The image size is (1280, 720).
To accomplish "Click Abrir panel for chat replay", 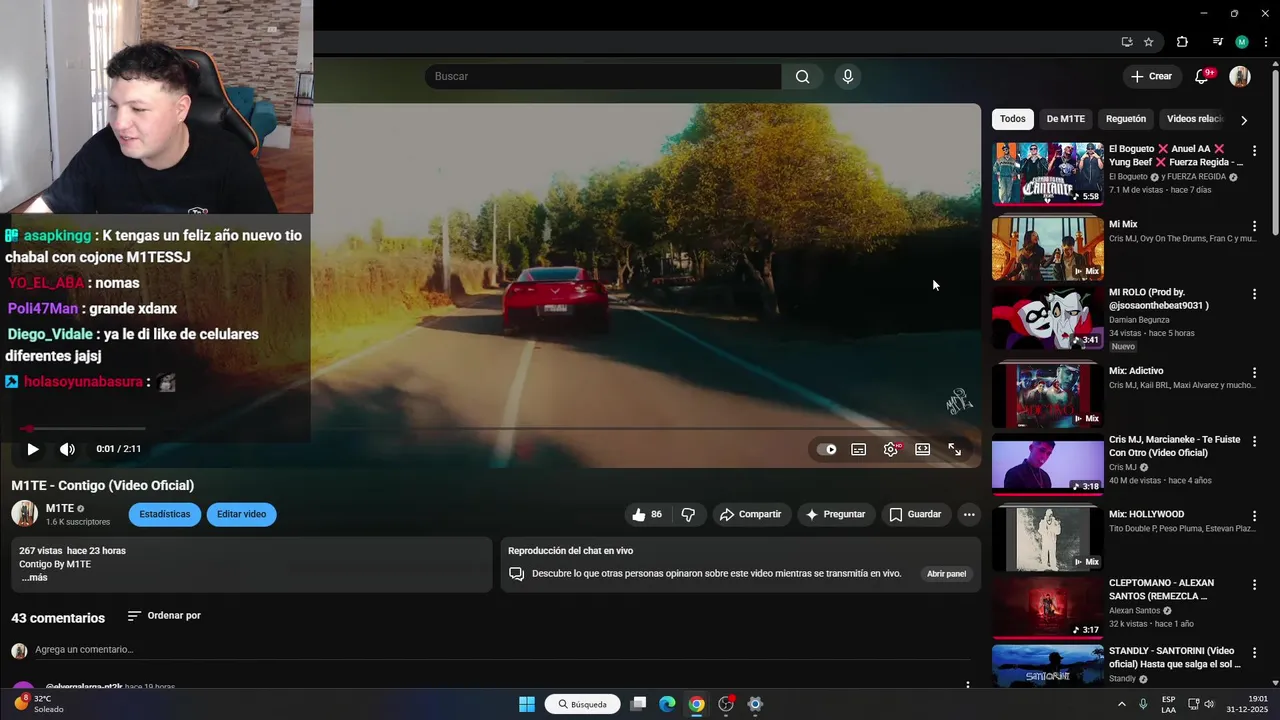I will tap(946, 574).
